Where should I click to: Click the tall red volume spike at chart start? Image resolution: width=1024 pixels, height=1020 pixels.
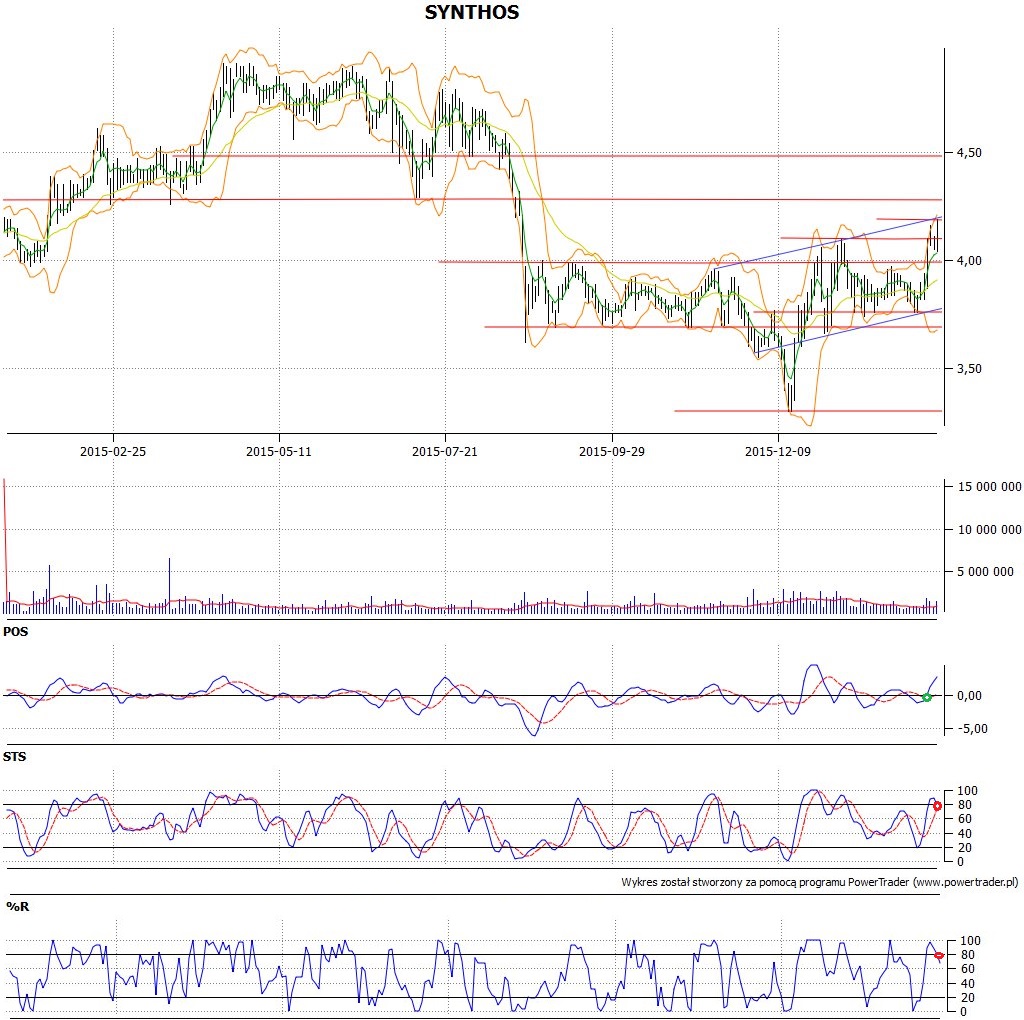[5, 540]
